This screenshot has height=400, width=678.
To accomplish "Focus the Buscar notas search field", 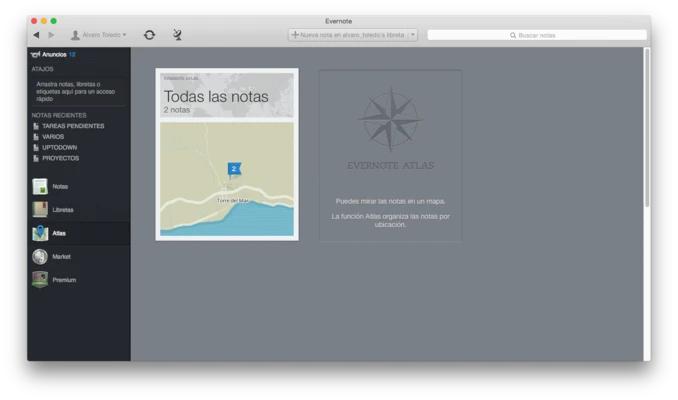I will click(x=537, y=35).
